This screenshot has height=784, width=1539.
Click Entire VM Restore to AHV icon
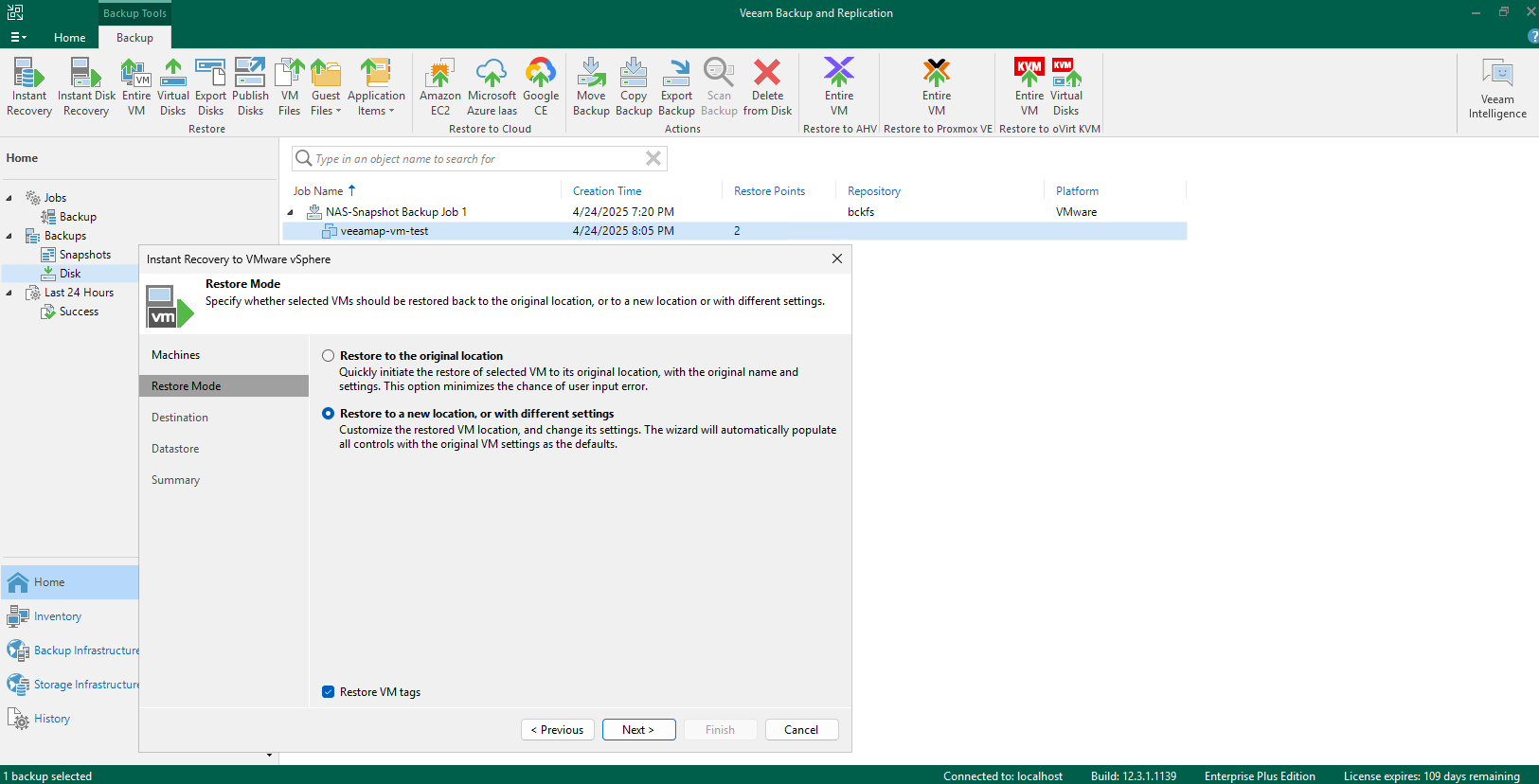(839, 87)
